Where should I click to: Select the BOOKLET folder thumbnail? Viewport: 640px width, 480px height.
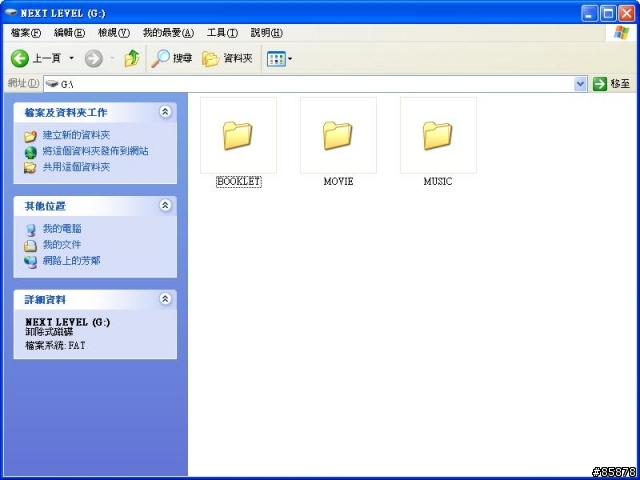pyautogui.click(x=238, y=135)
